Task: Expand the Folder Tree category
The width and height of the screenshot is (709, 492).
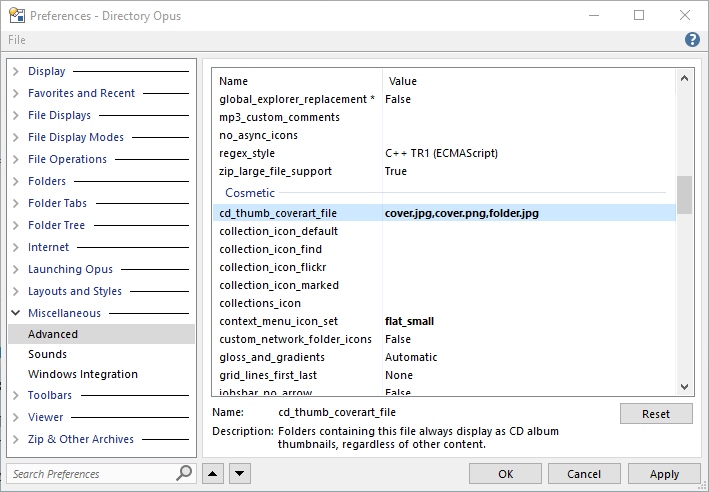Action: point(16,225)
